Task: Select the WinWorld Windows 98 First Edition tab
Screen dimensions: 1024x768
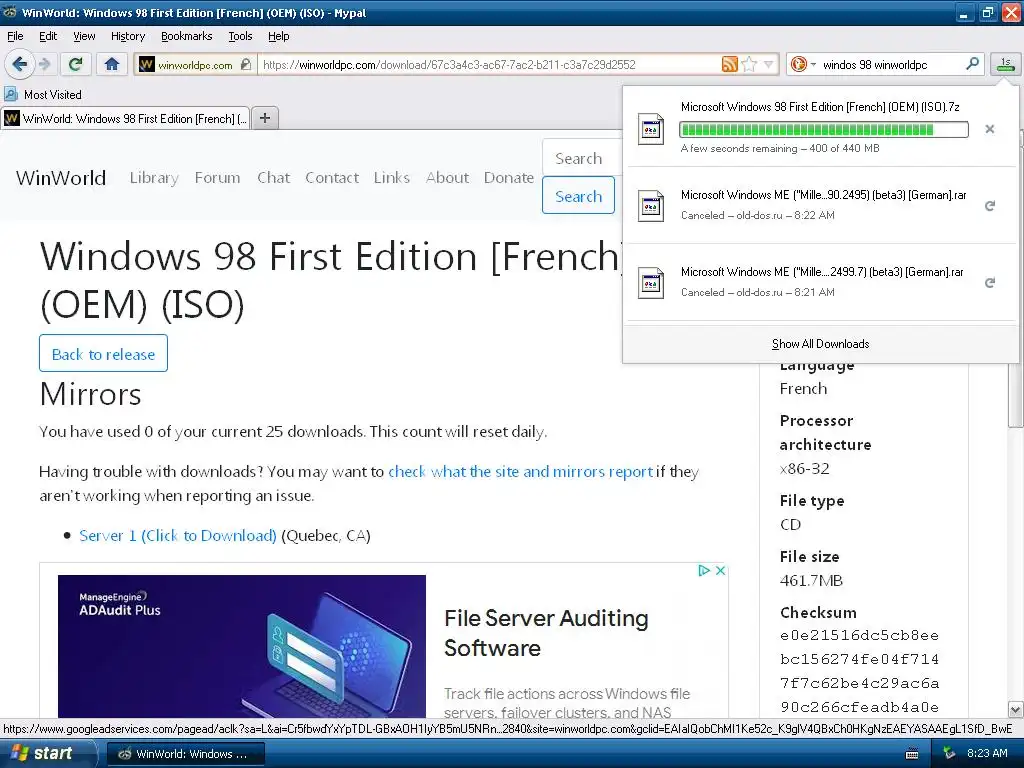Action: [125, 118]
